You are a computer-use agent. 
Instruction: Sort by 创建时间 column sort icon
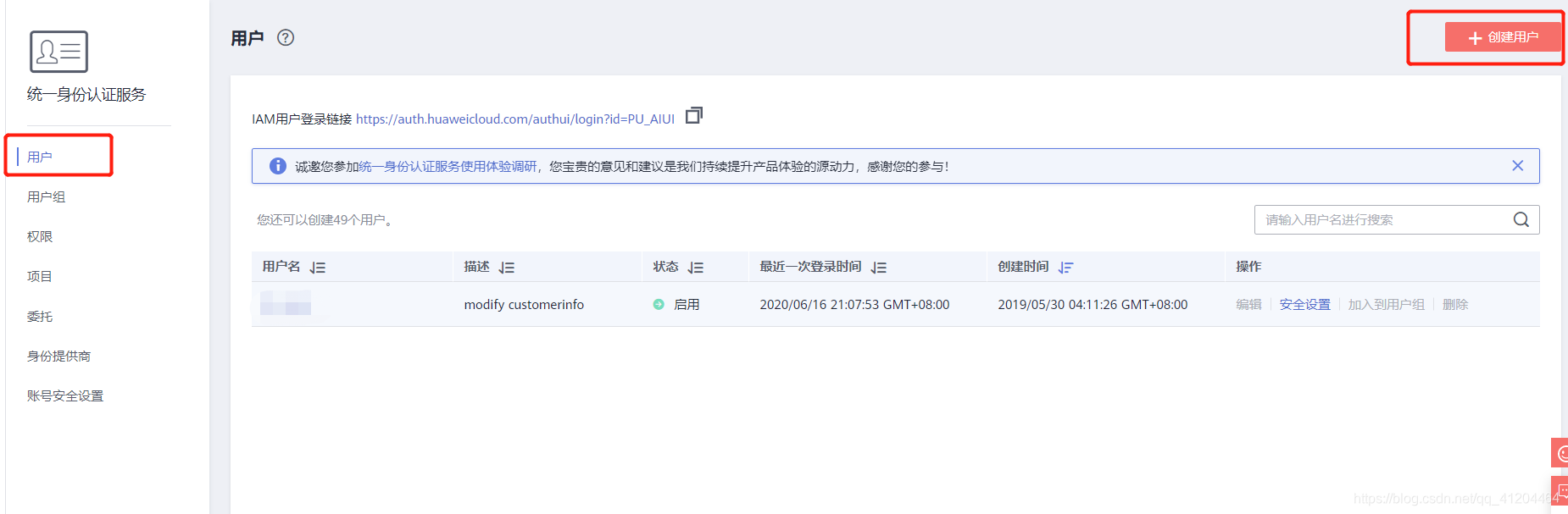pos(1065,268)
